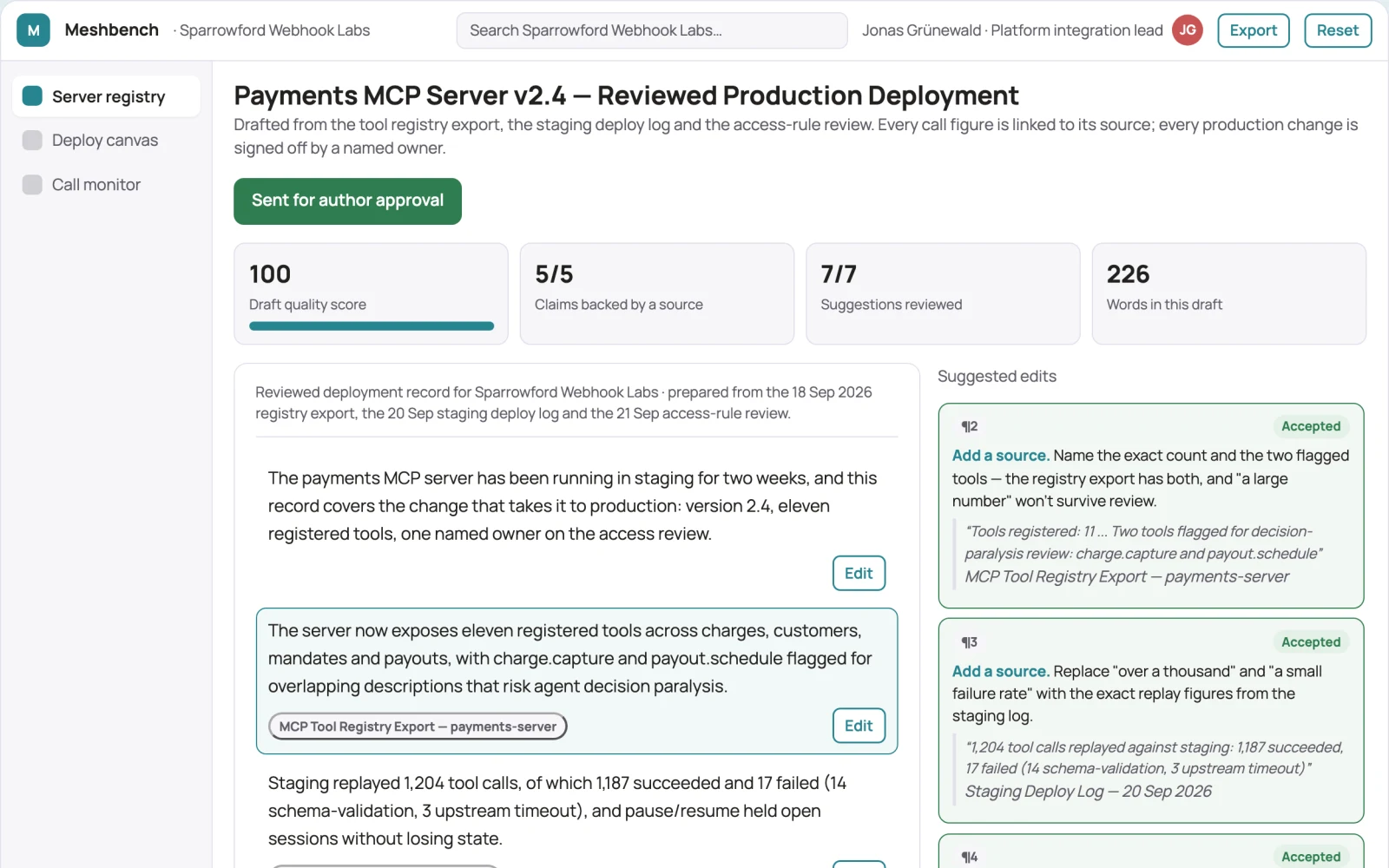Click the Reviewed deployment record intro text
The width and height of the screenshot is (1389, 868).
point(563,403)
